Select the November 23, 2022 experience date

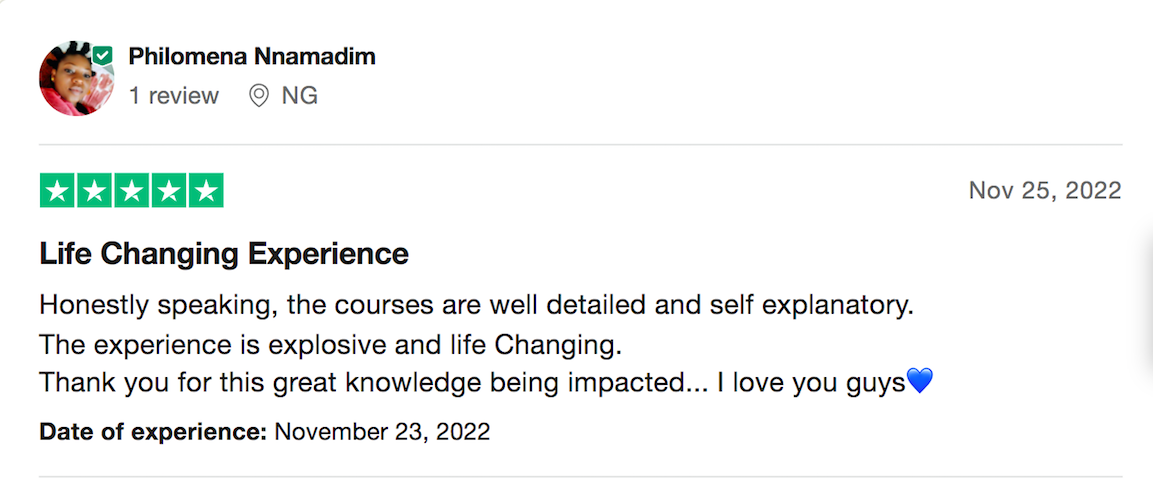coord(382,431)
